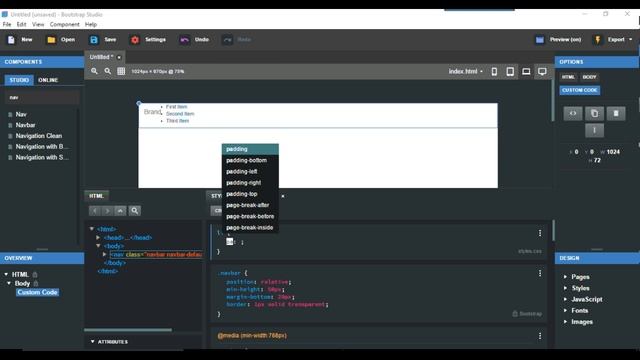Expand JavaScript in Design panel
Viewport: 640px width, 360px height.
point(565,299)
